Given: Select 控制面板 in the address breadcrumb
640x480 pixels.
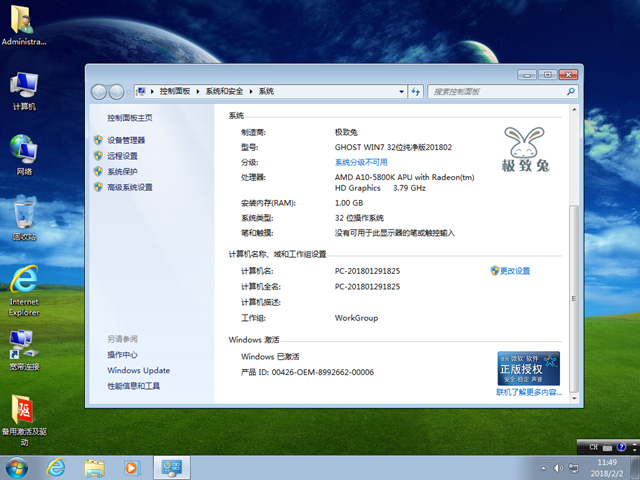Looking at the screenshot, I should point(175,91).
